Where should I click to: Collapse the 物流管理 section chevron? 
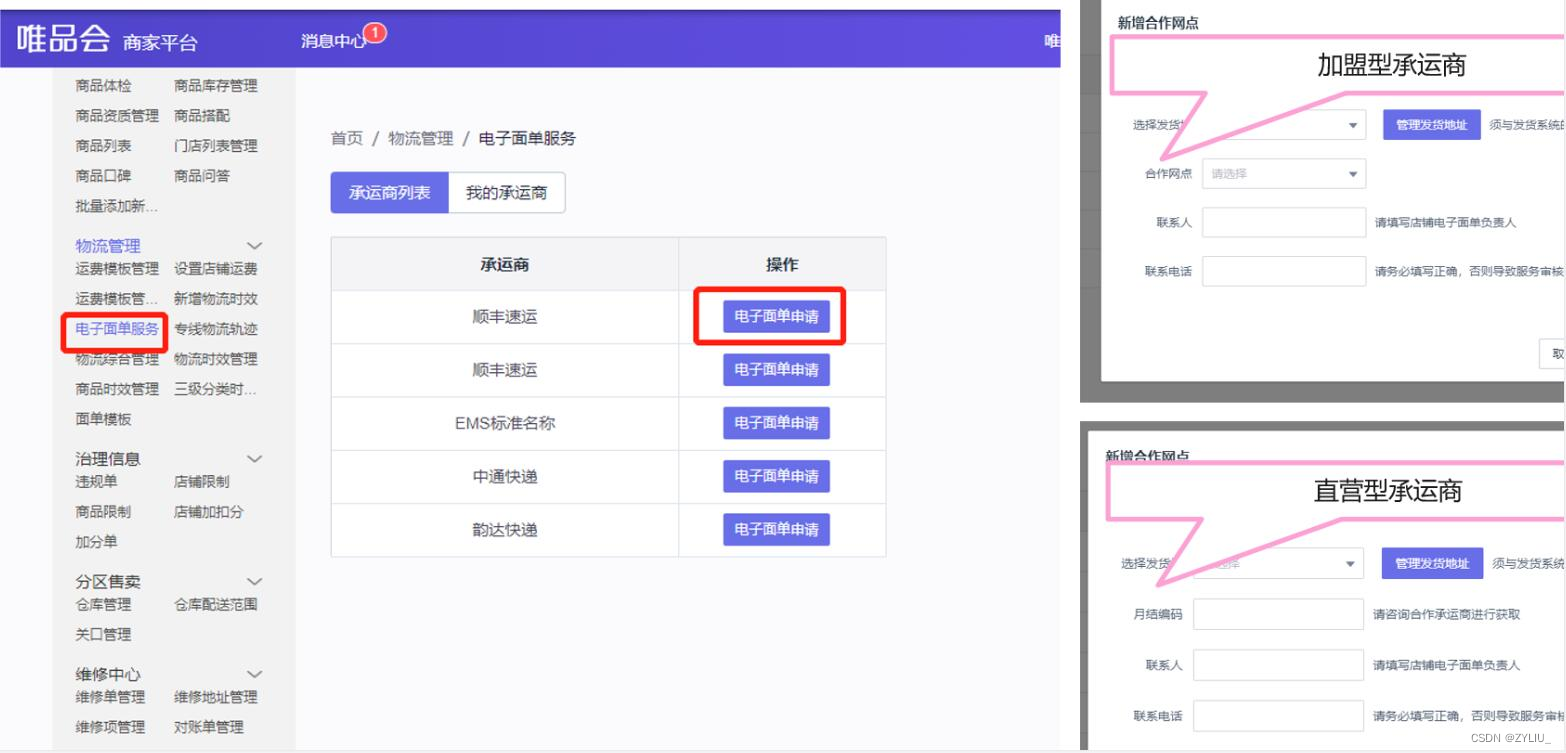(255, 246)
